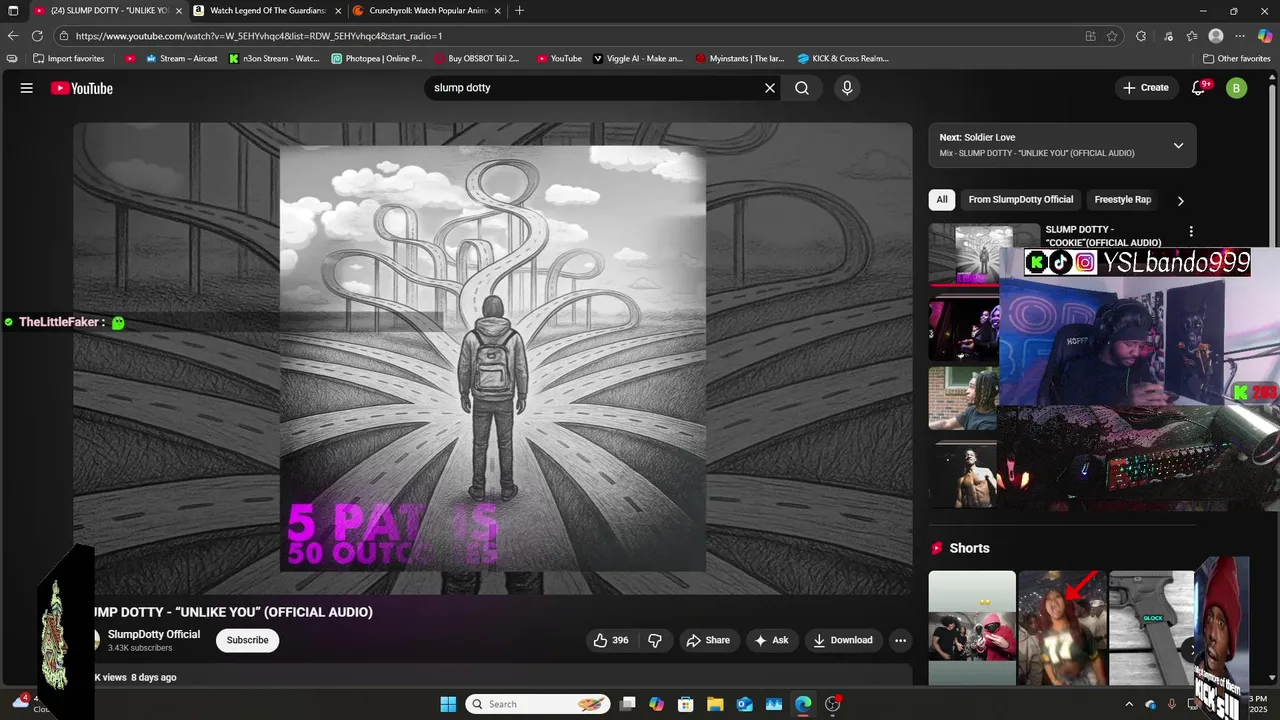Open the Shorts thumbnail showing a Glock
1280x720 pixels.
coord(1152,627)
